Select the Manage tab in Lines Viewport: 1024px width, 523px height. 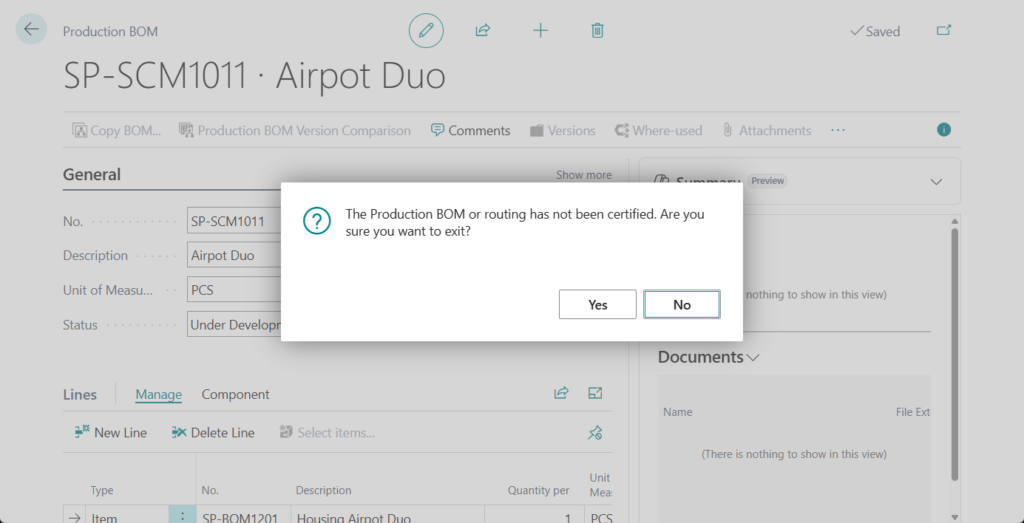(158, 395)
